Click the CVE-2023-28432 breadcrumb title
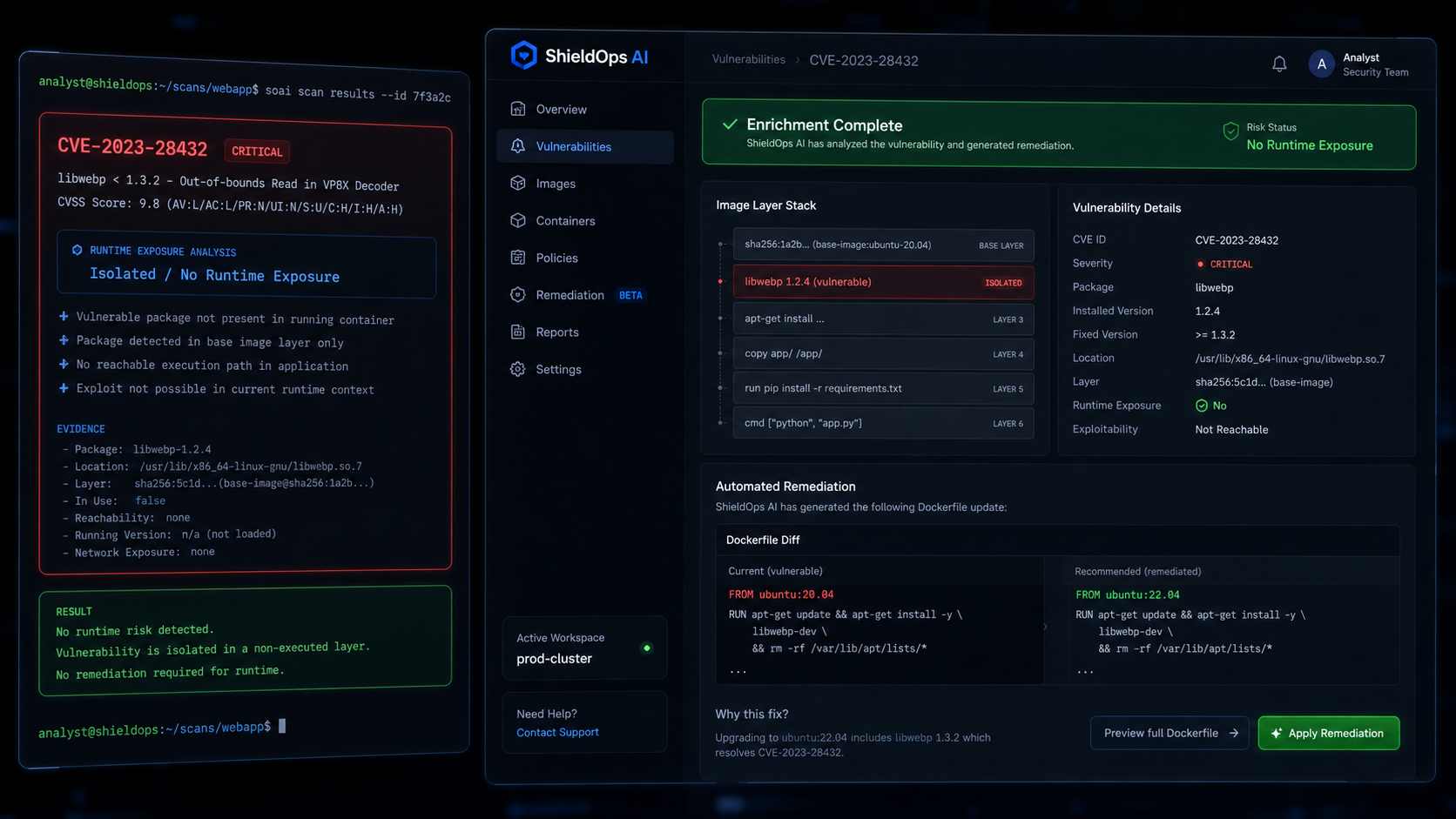Viewport: 1456px width, 819px height. pyautogui.click(x=864, y=60)
